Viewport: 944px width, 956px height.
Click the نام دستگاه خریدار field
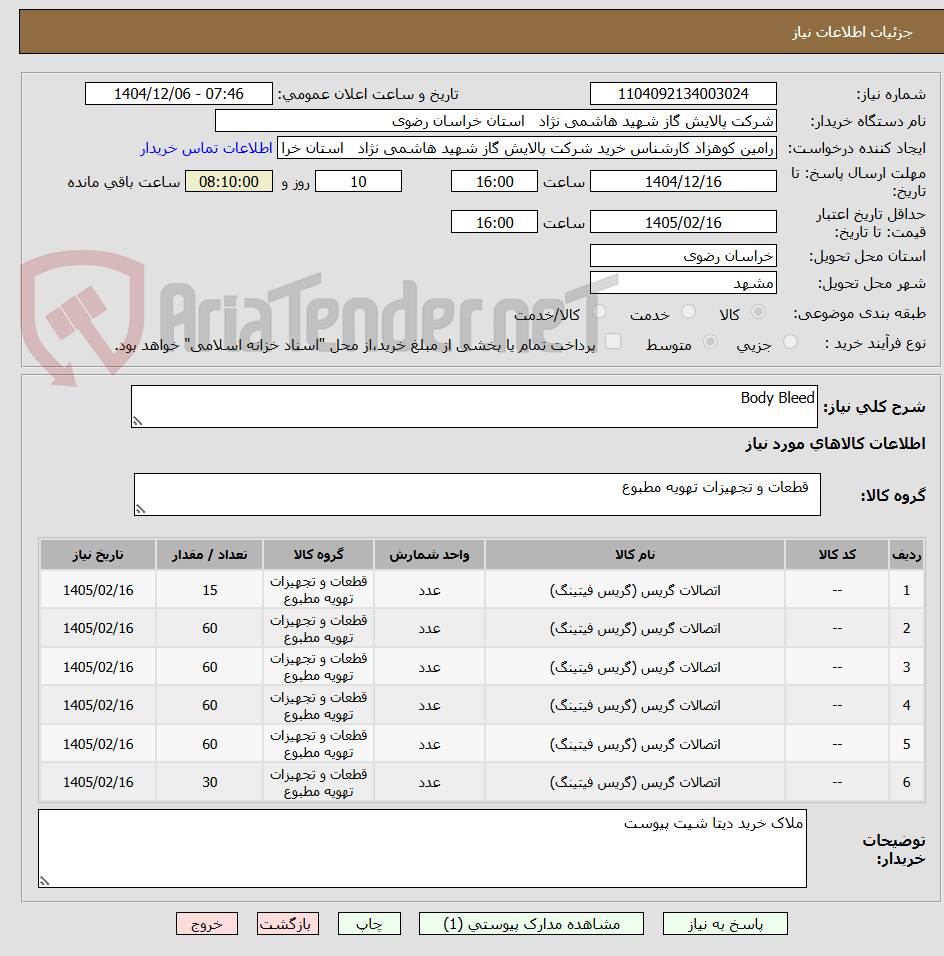click(x=496, y=121)
